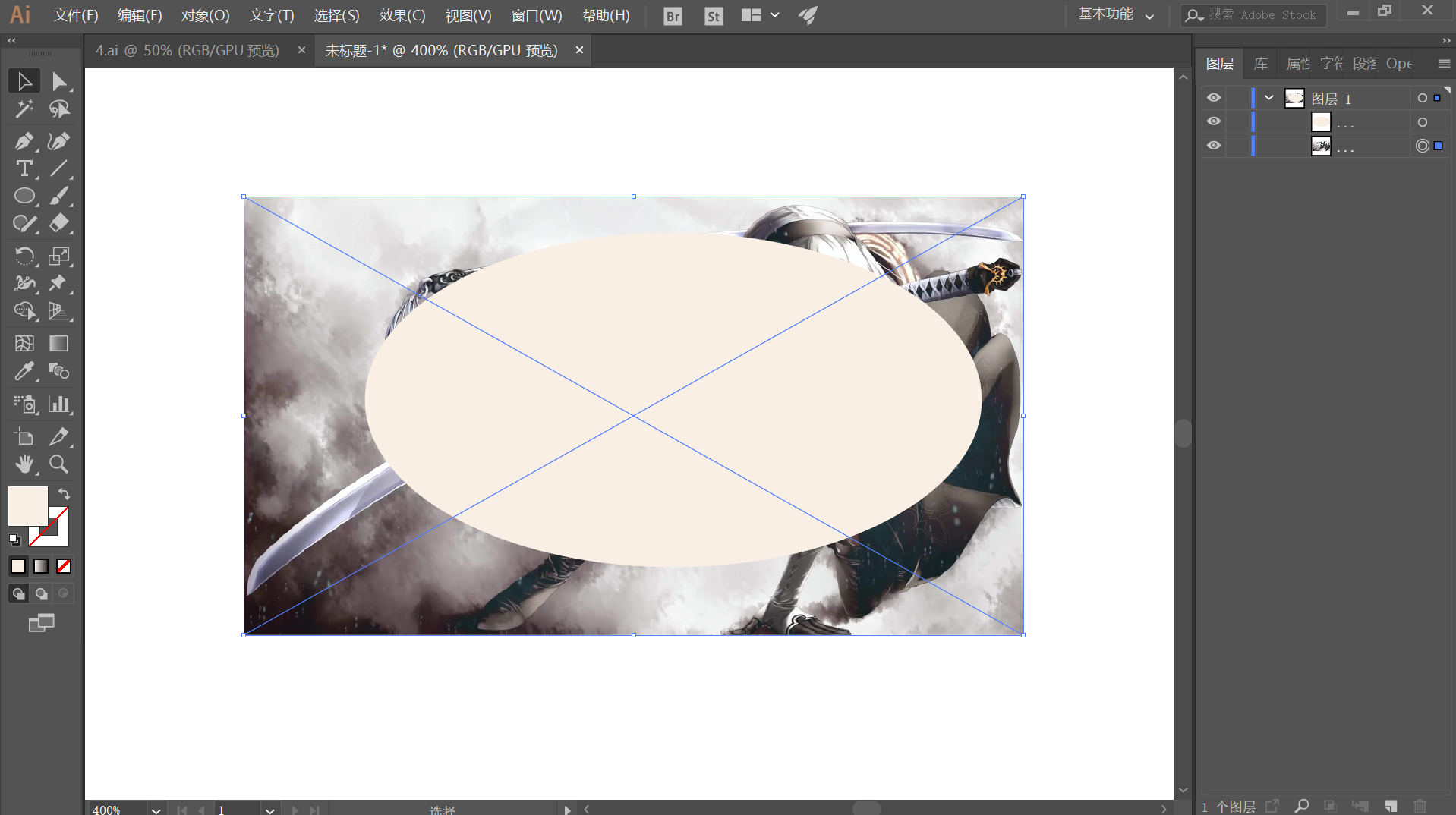Select the Magic Wand tool
The height and width of the screenshot is (815, 1456).
pos(24,109)
